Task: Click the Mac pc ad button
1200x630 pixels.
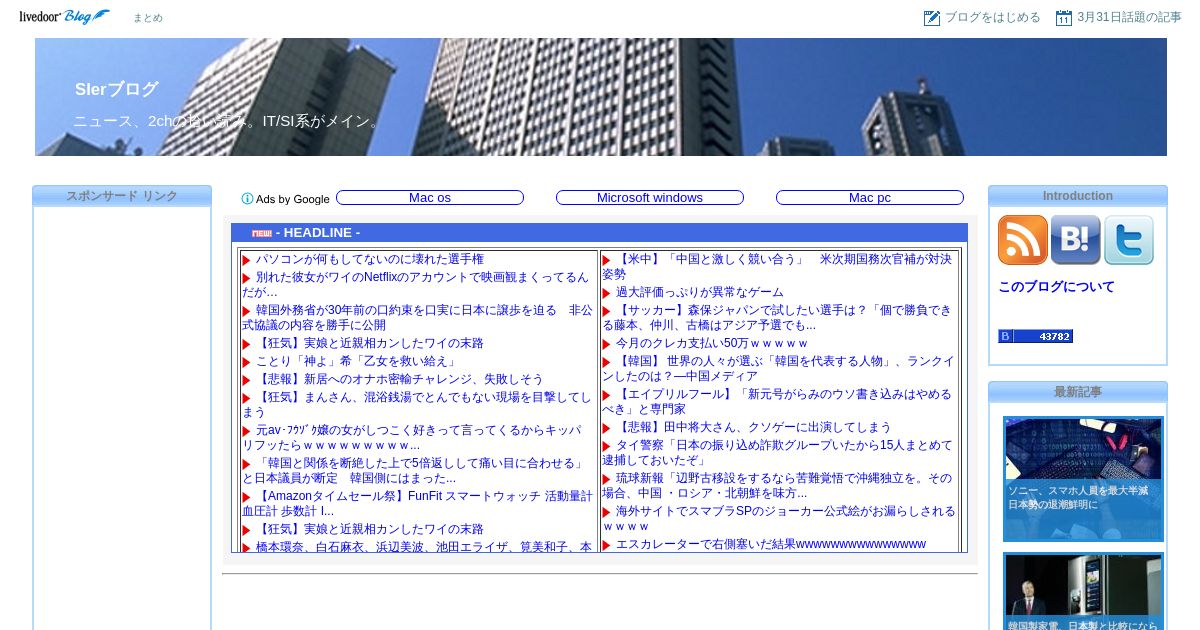Action: point(870,198)
